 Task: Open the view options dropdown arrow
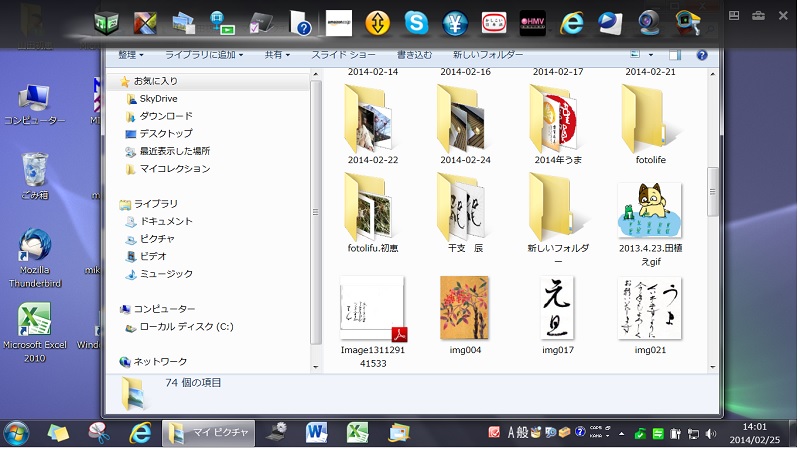(x=651, y=55)
